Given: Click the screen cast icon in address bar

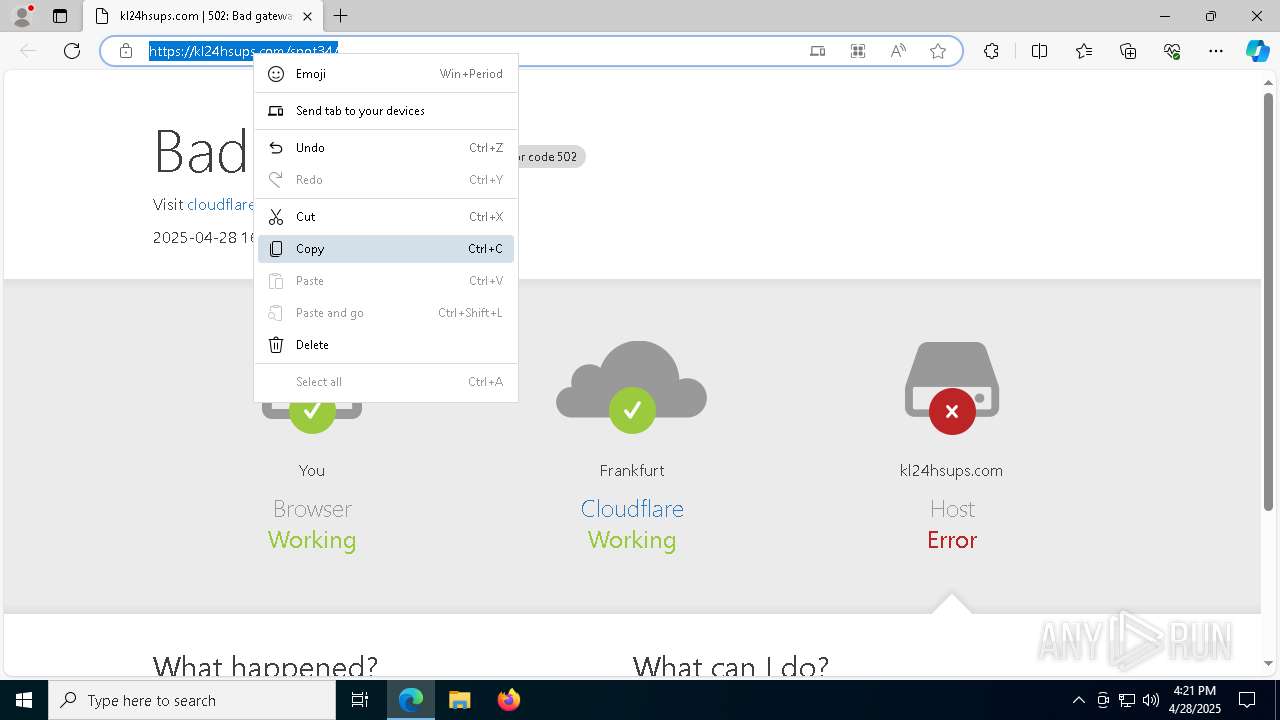Looking at the screenshot, I should click(x=818, y=51).
